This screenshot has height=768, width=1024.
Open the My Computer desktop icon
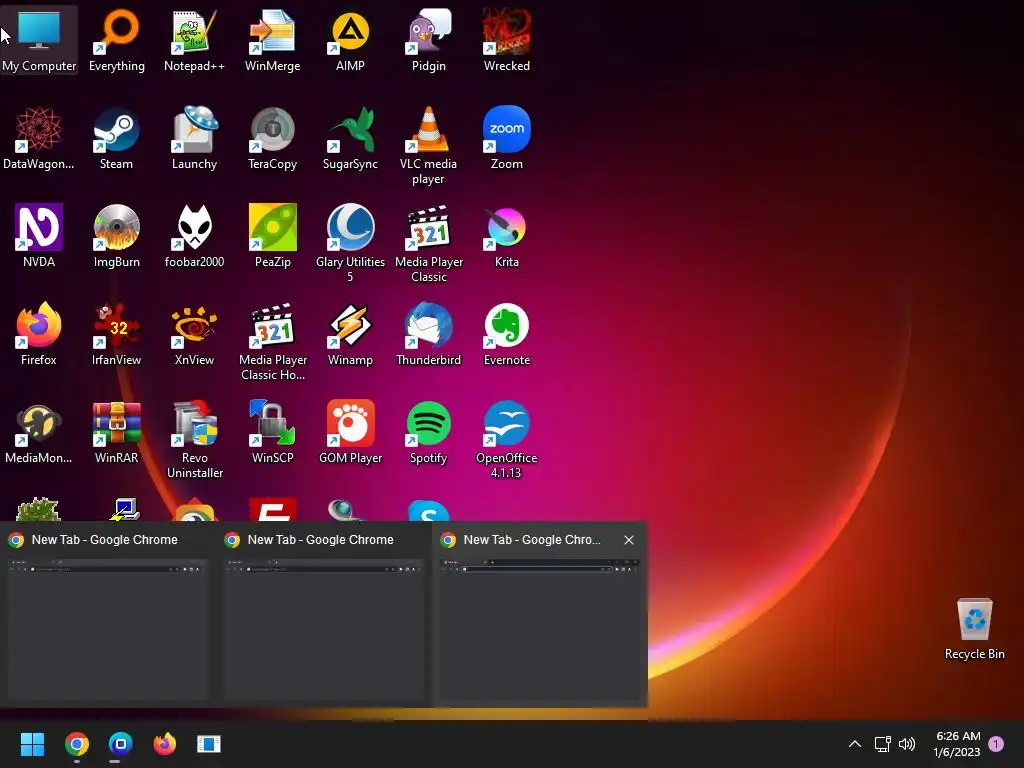point(39,40)
